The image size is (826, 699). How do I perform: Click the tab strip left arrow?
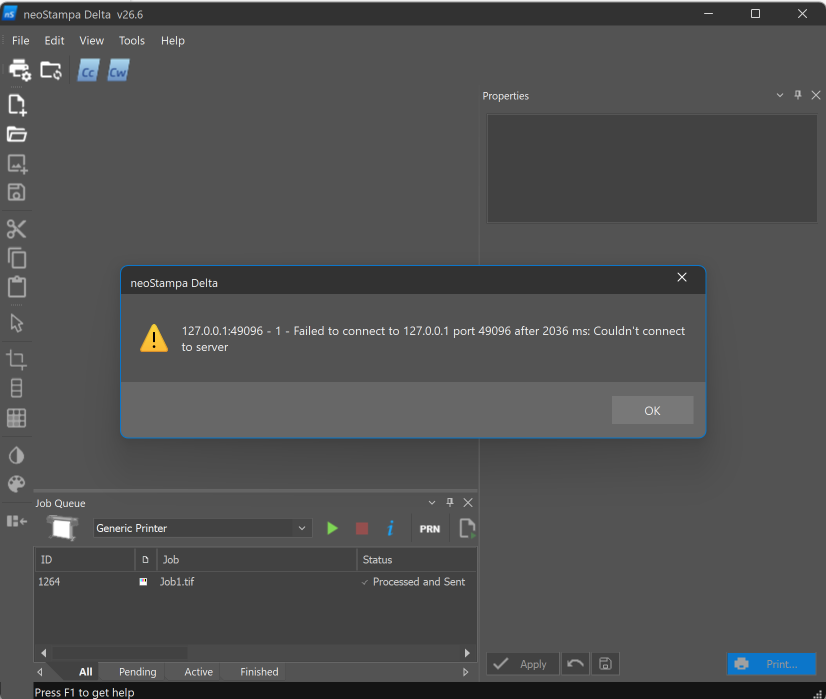pyautogui.click(x=40, y=672)
